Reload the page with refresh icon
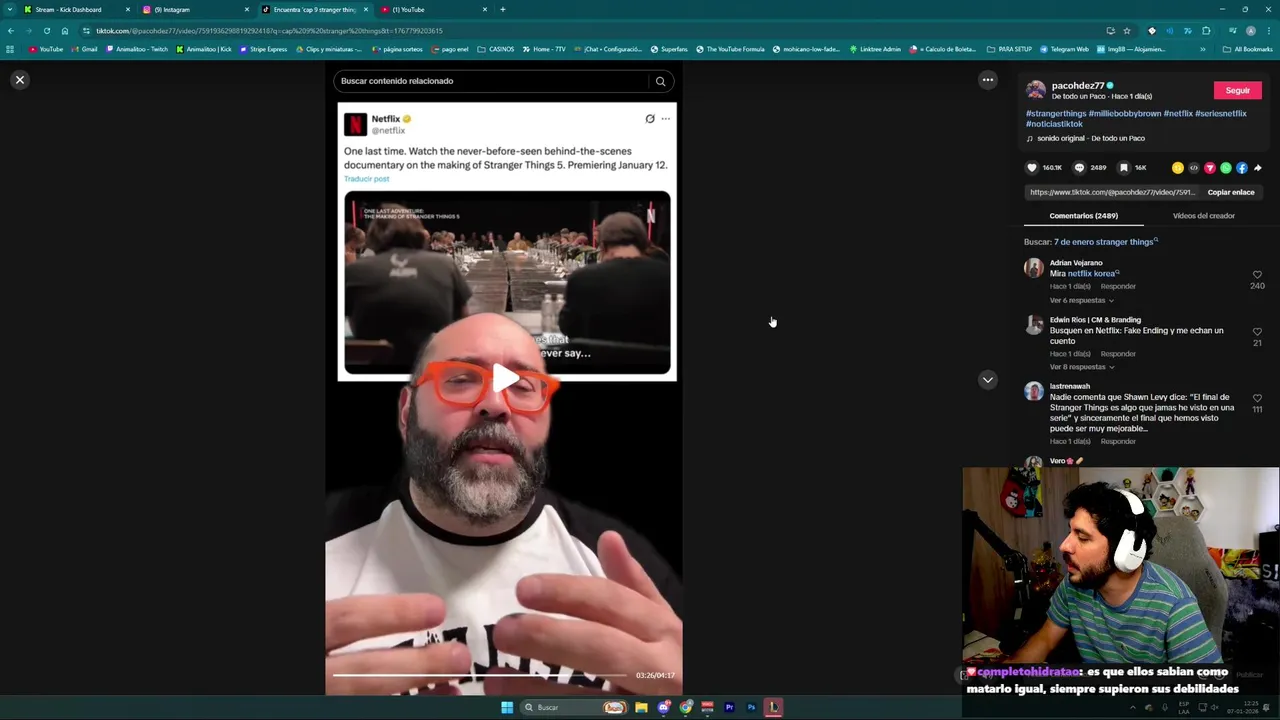The image size is (1280, 720). pos(46,31)
